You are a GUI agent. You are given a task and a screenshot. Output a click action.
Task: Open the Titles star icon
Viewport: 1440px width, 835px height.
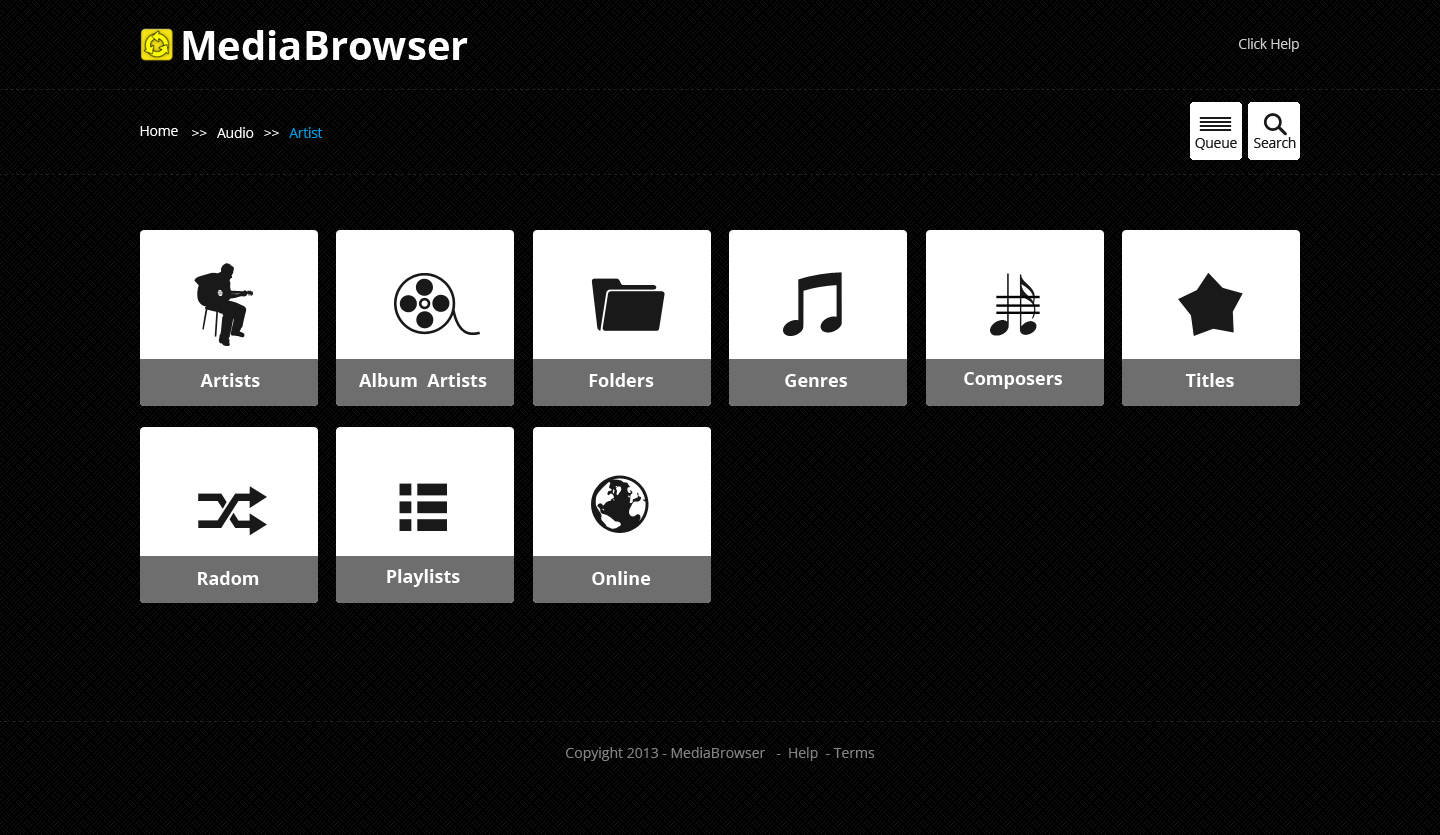(x=1210, y=304)
